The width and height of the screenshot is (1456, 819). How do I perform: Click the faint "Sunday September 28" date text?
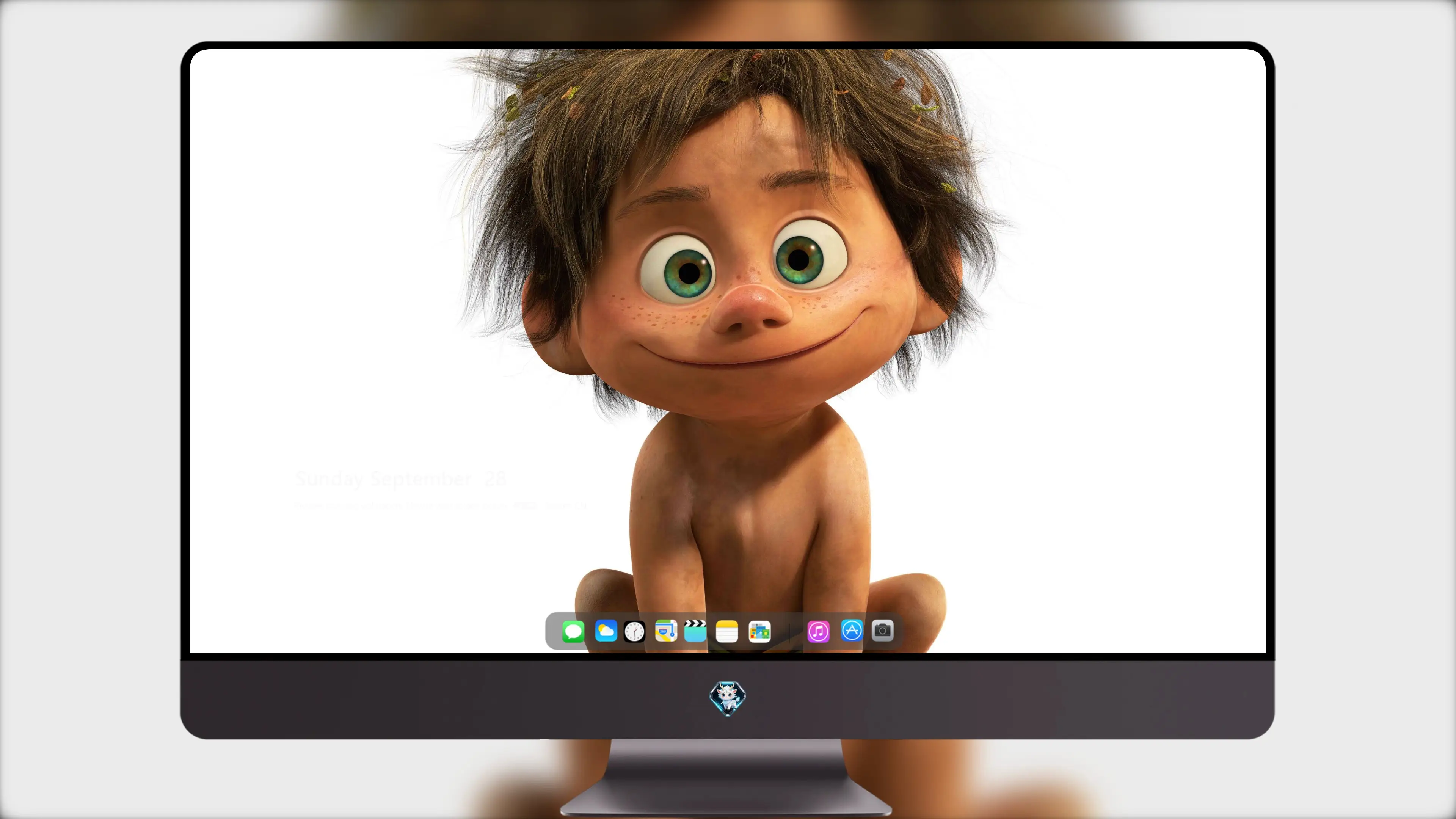tap(400, 479)
